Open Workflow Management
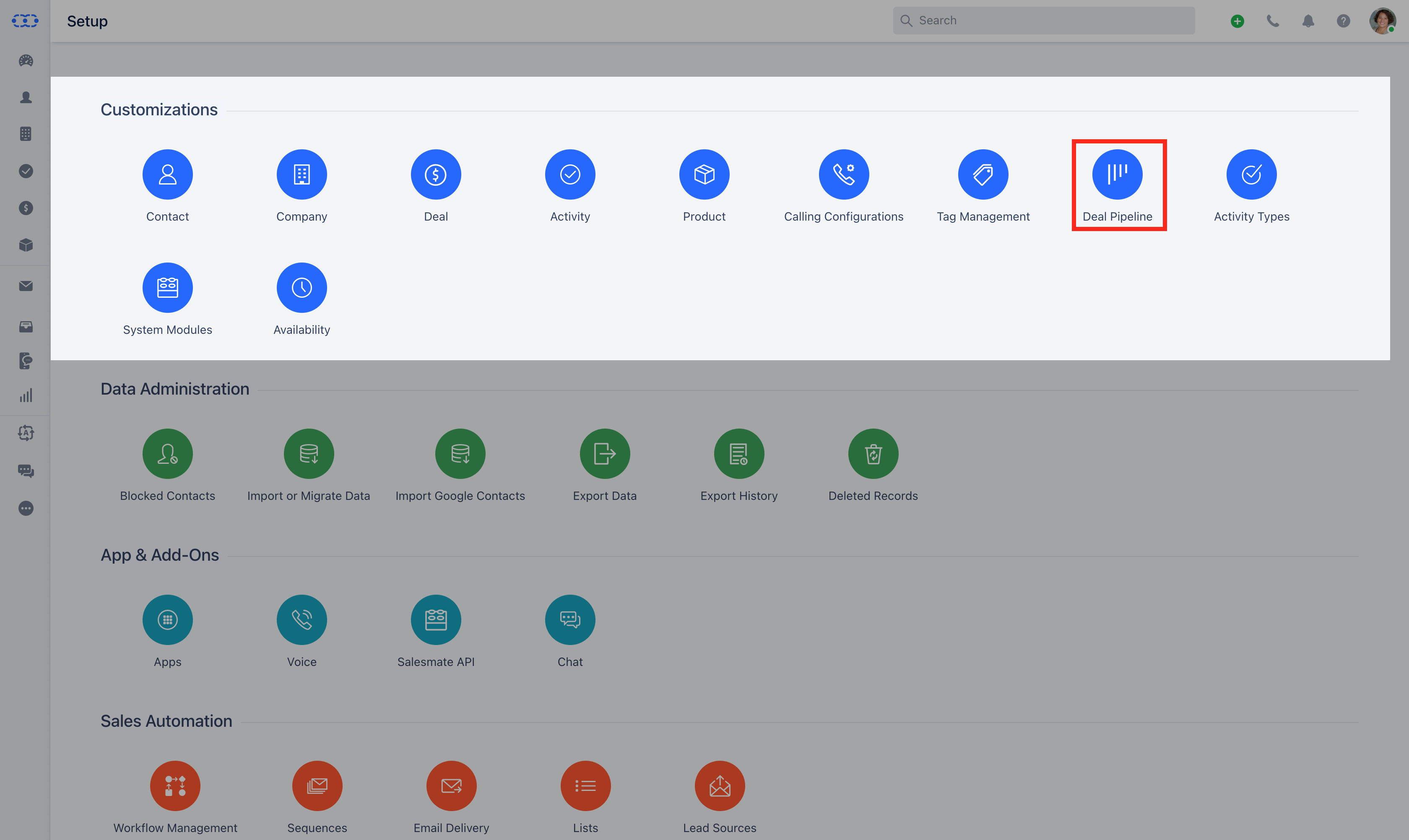Viewport: 1409px width, 840px height. point(175,785)
